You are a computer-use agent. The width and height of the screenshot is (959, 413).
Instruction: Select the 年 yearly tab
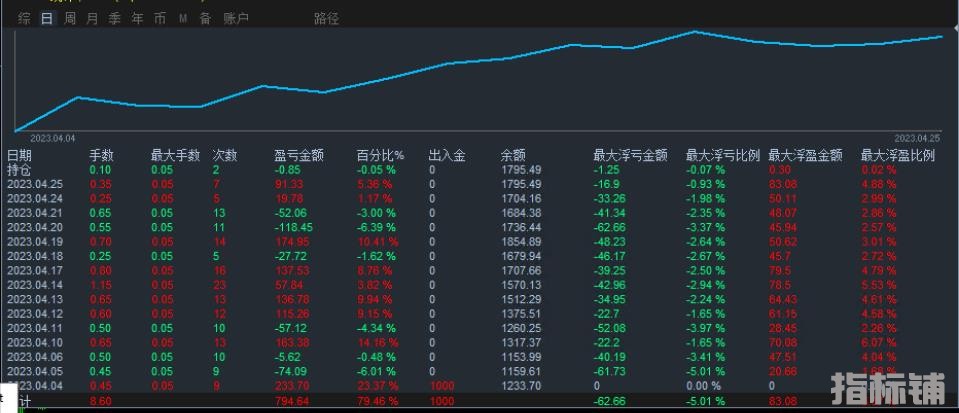click(x=137, y=18)
